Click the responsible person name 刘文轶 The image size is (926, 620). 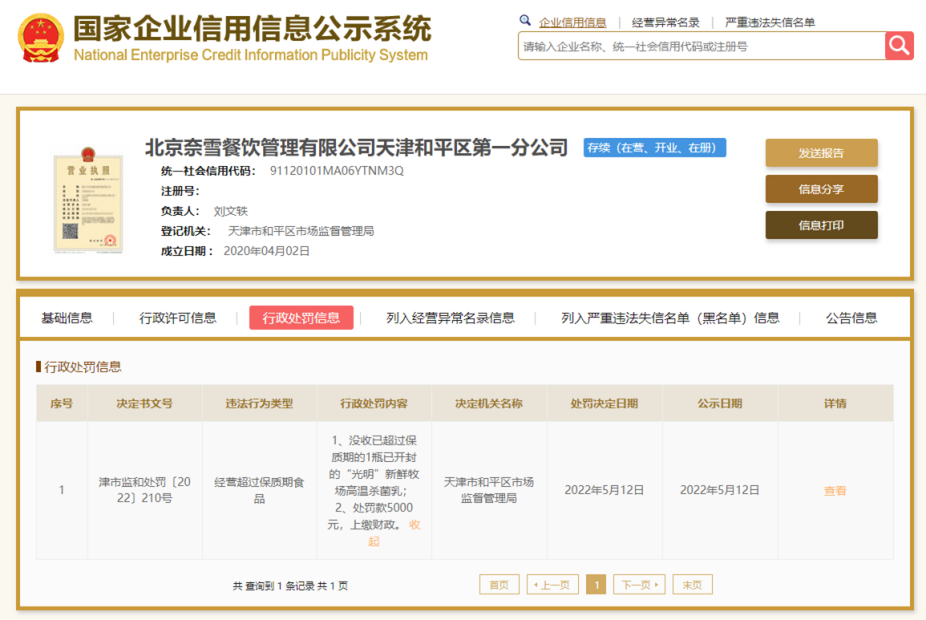tap(230, 211)
